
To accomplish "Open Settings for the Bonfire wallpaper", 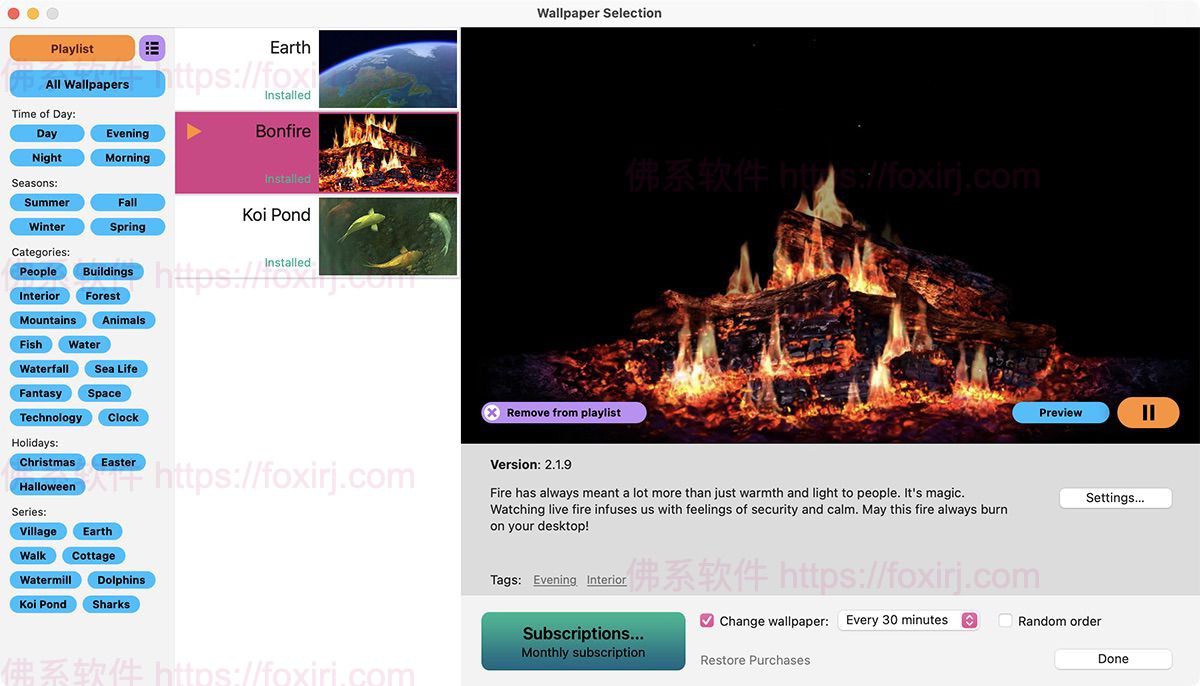I will click(1114, 498).
